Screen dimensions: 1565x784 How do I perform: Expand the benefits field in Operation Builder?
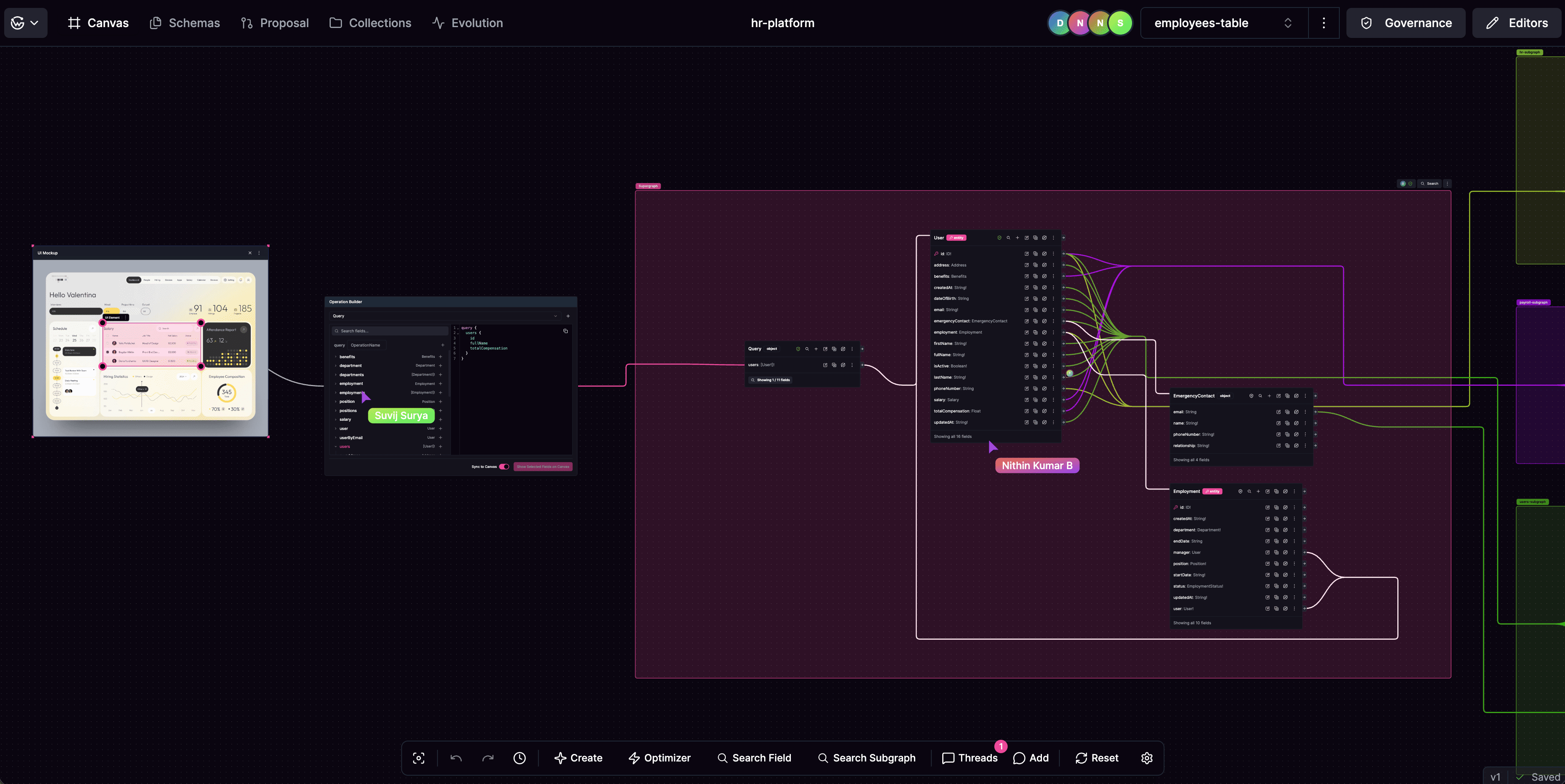point(336,357)
